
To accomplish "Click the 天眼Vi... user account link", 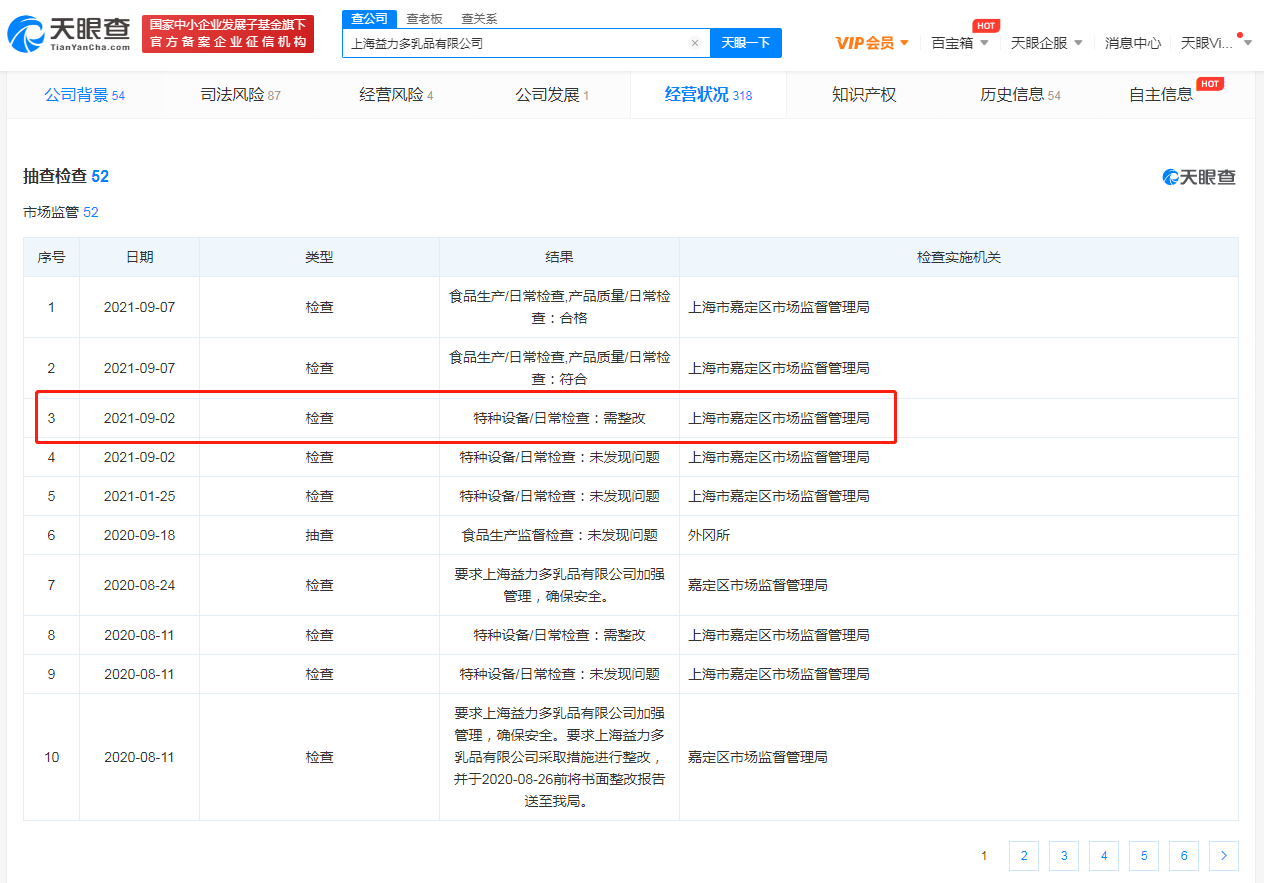I will (x=1207, y=43).
